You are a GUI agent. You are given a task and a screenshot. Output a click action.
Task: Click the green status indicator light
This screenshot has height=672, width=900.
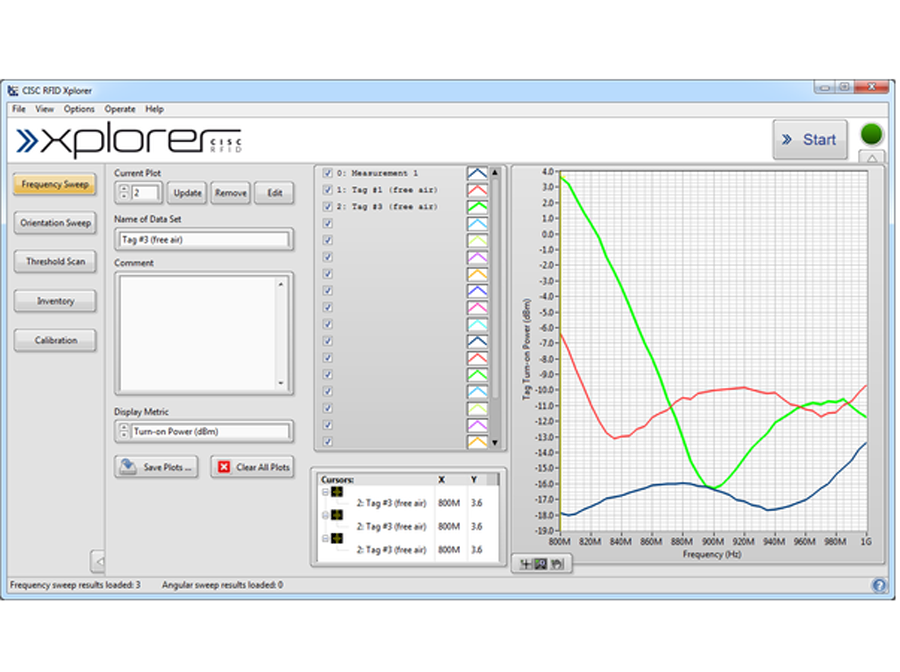click(x=872, y=134)
